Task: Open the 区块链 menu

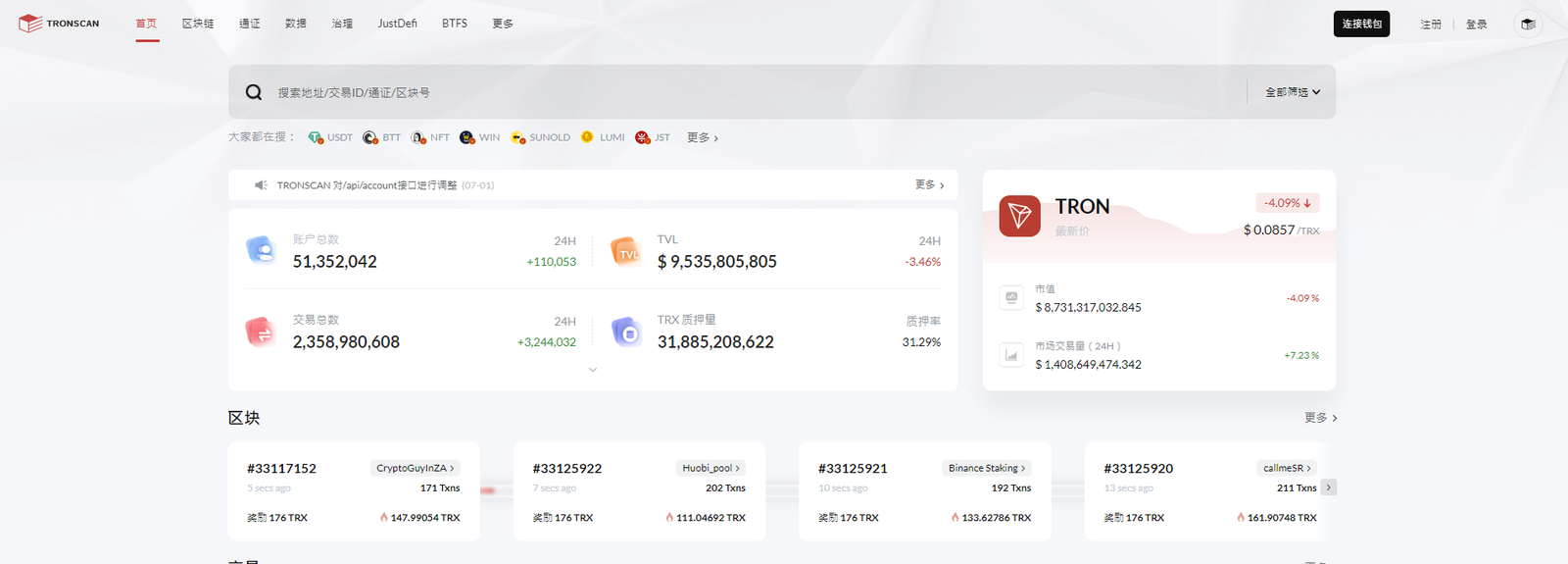Action: [198, 24]
